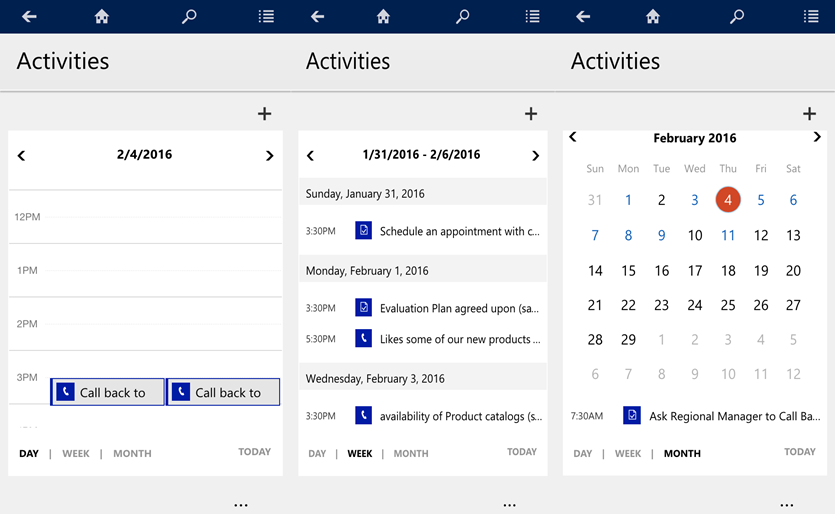Select date 22 in February calendar
835x514 pixels.
(628, 305)
